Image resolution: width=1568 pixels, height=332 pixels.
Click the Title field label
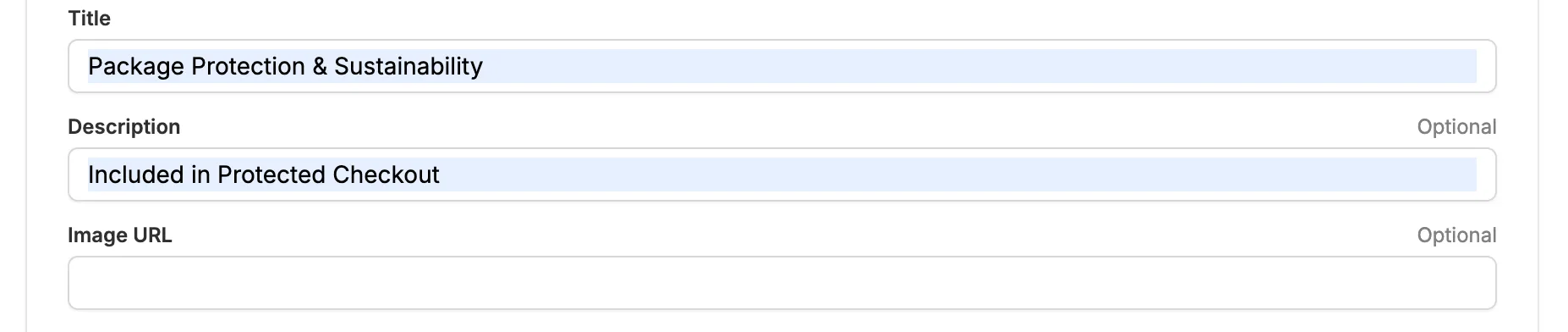coord(89,19)
